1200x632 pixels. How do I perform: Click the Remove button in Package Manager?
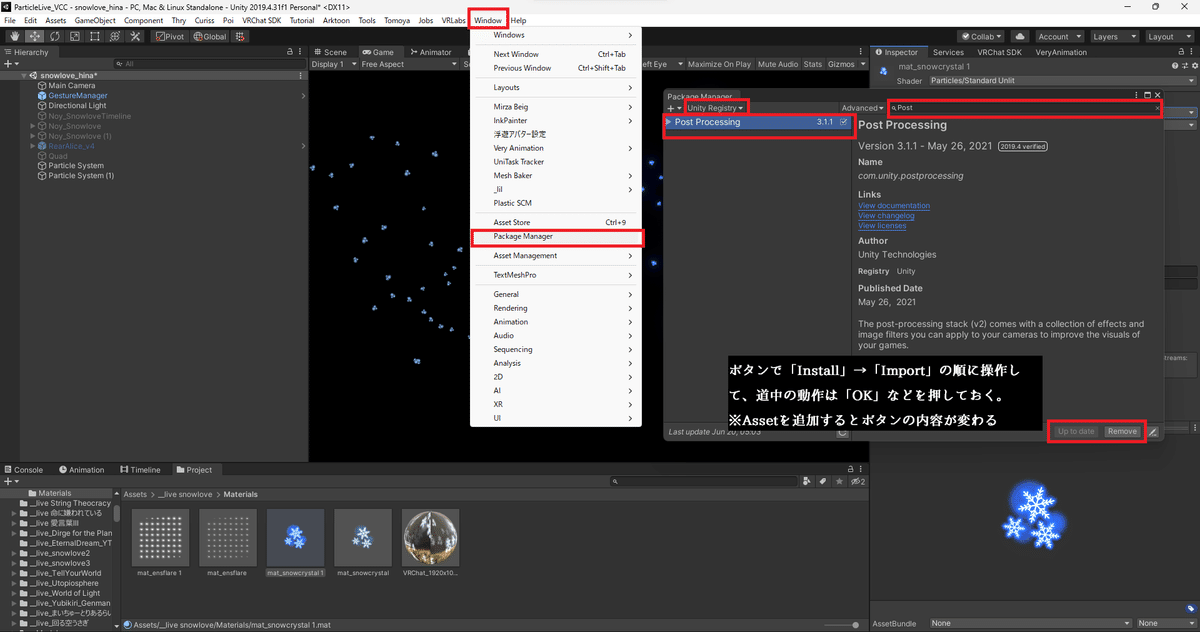(x=1122, y=431)
